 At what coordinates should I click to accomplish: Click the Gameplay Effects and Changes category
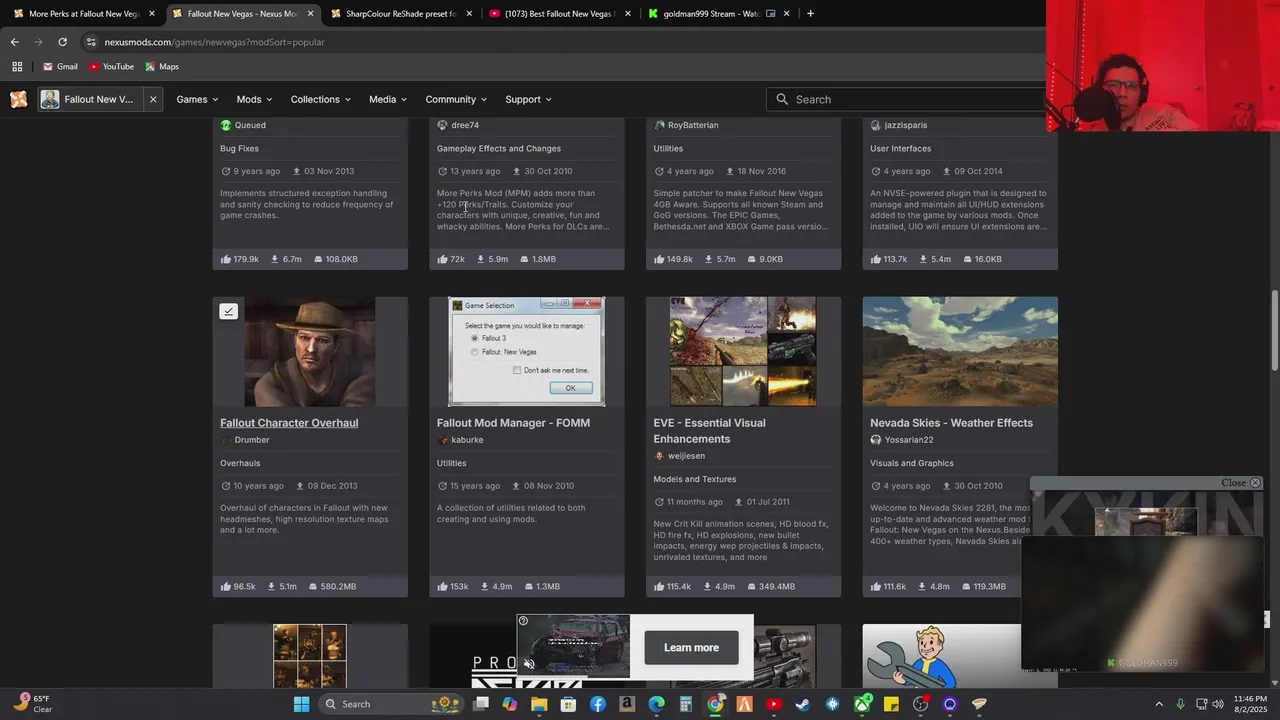(x=498, y=148)
